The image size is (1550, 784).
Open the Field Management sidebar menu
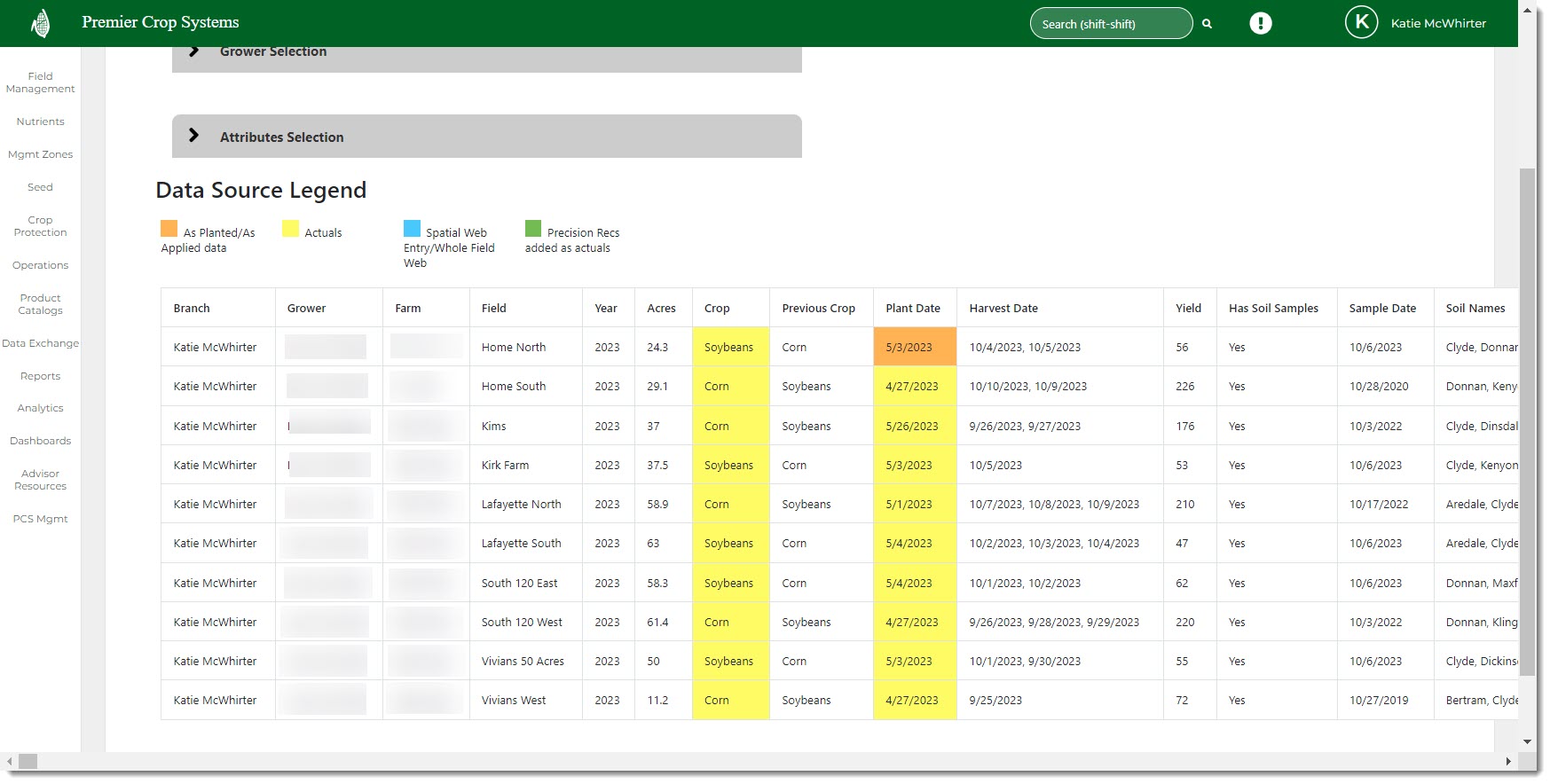tap(41, 82)
